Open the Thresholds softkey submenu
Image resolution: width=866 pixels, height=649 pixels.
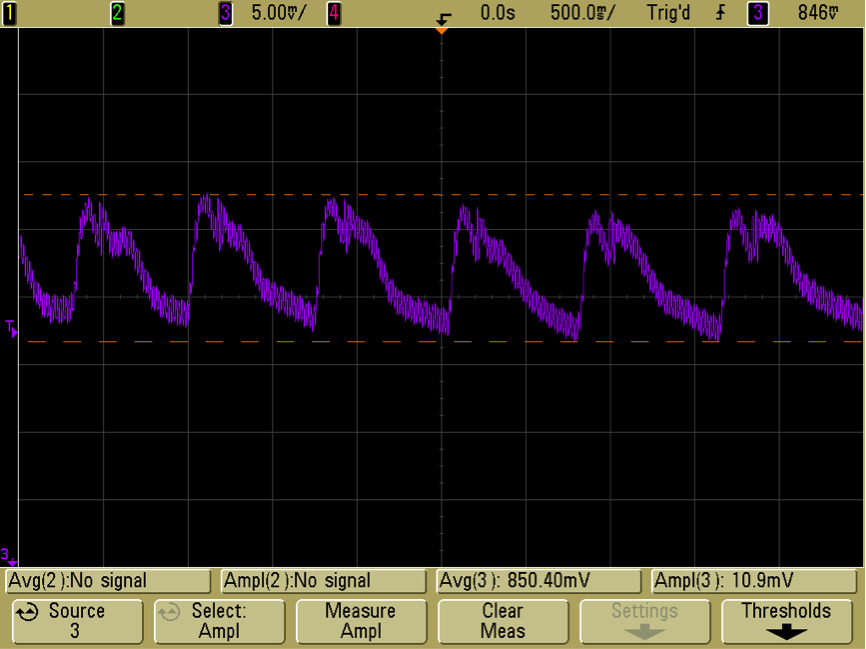[x=786, y=621]
